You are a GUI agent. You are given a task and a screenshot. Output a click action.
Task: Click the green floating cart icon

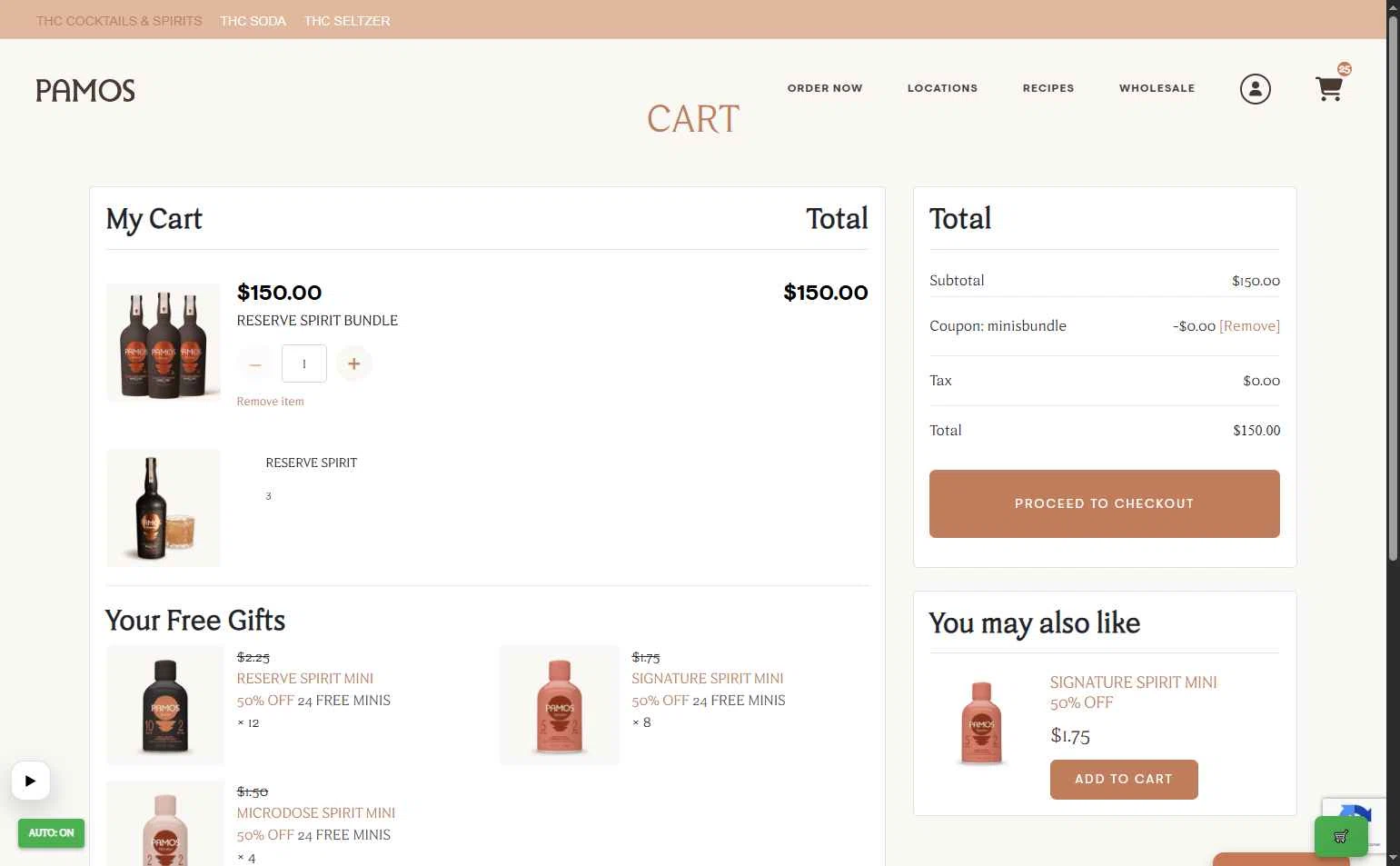(x=1341, y=836)
